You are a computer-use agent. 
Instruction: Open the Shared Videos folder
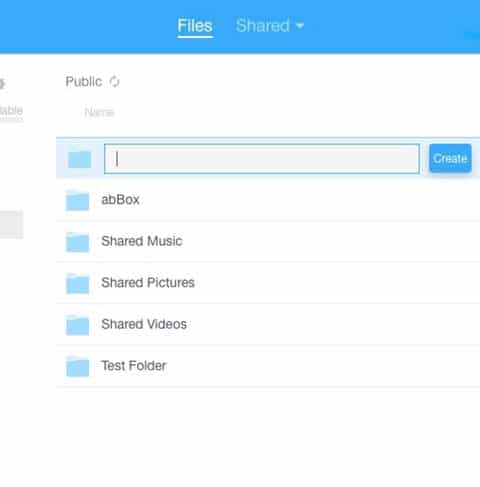pyautogui.click(x=144, y=324)
